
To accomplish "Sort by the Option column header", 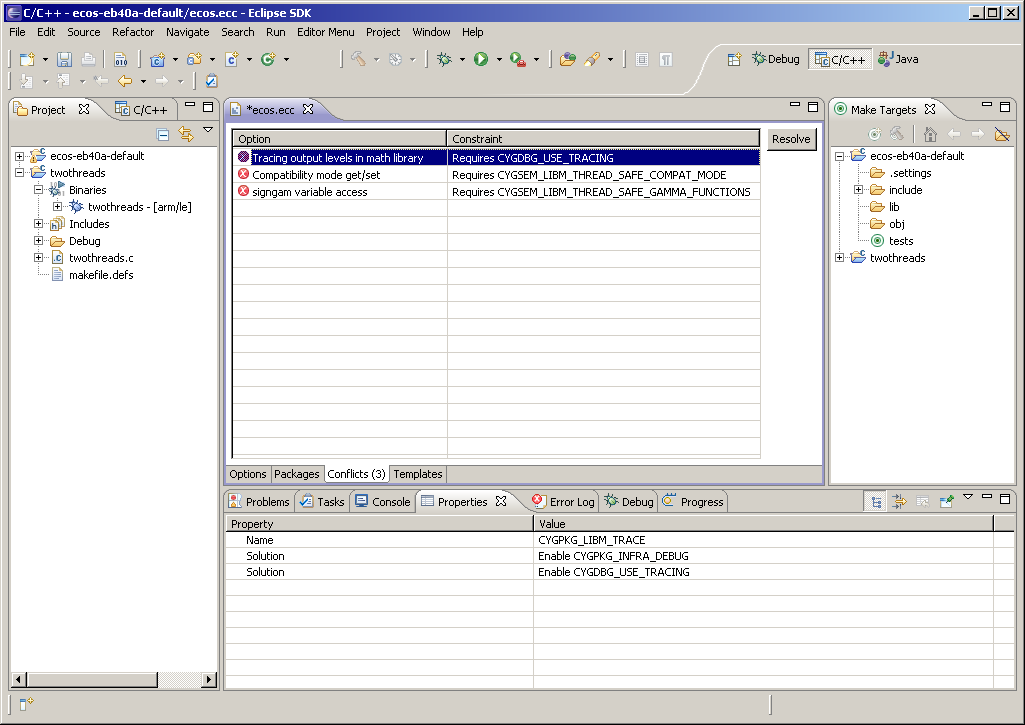I will [339, 139].
